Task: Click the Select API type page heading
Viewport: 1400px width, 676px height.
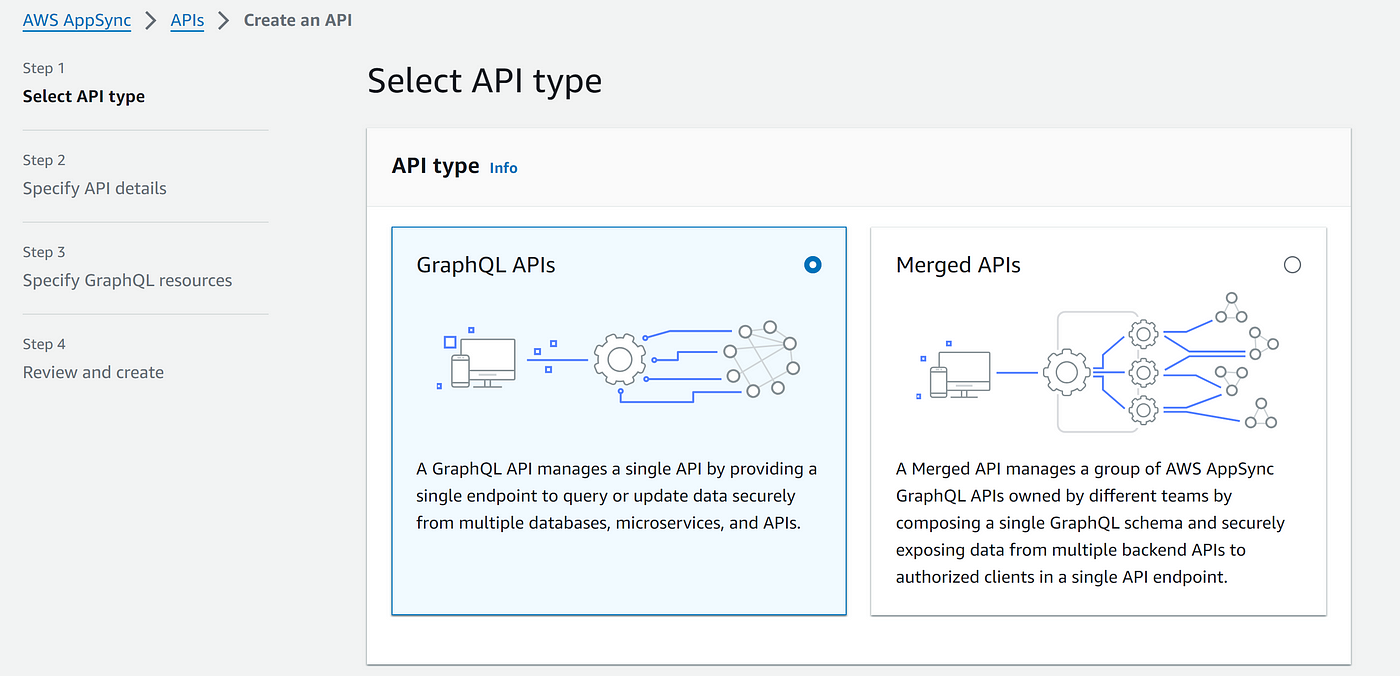Action: coord(485,81)
